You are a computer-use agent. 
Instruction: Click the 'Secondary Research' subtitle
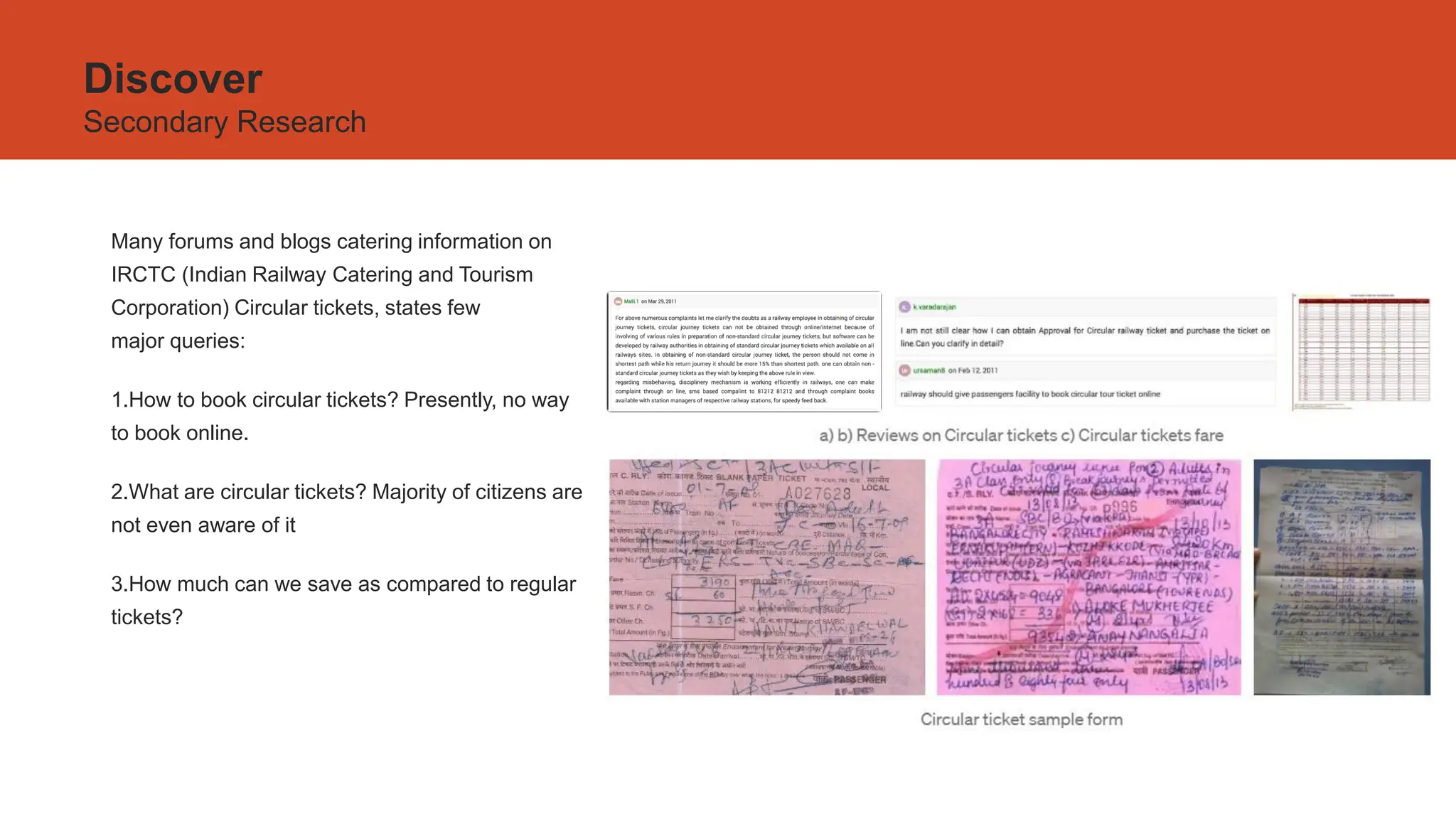point(225,122)
